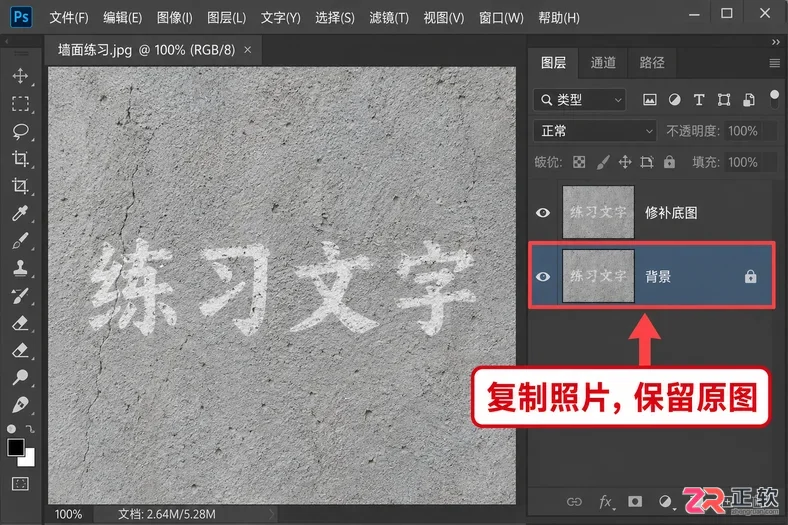Open the 正常 blend mode dropdown
This screenshot has width=788, height=525.
point(595,131)
